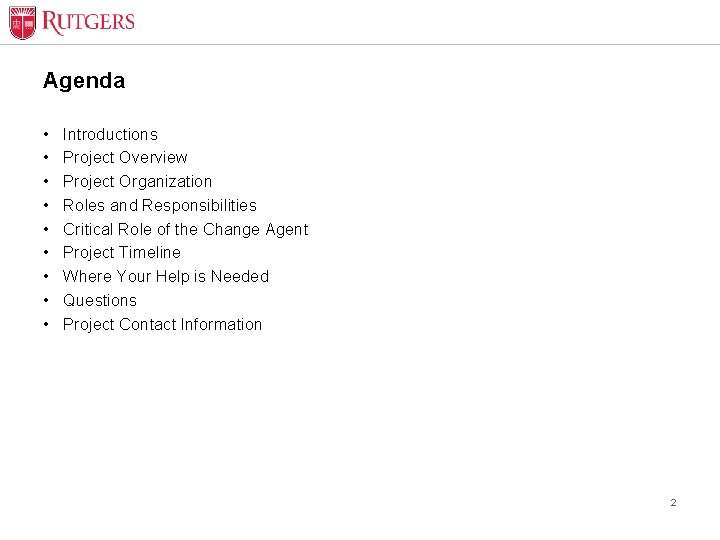
Task: Click the slide number 2
Action: [673, 502]
